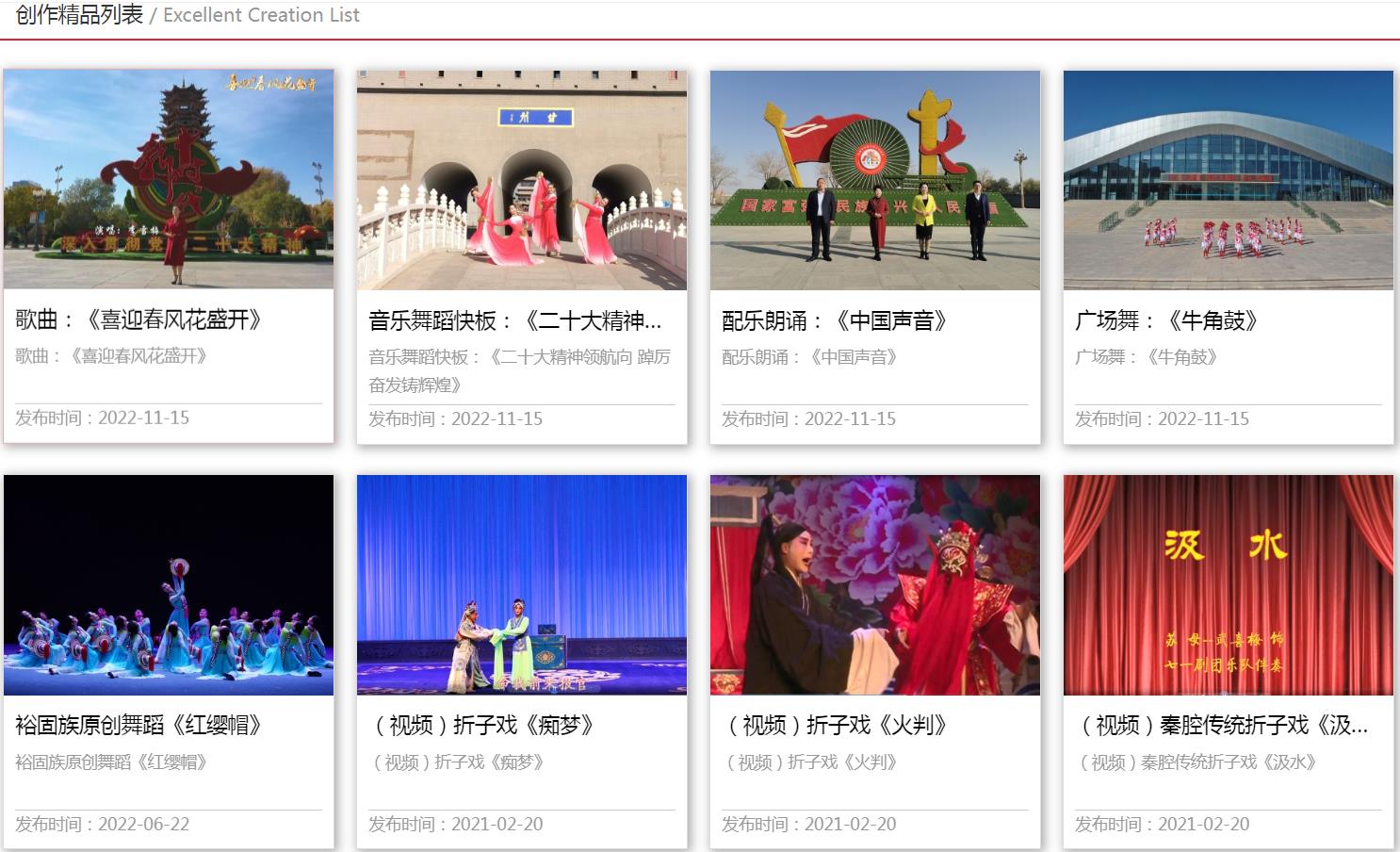Select the 《汲水》 red curtain thumbnail
1400x852 pixels.
[x=1228, y=584]
